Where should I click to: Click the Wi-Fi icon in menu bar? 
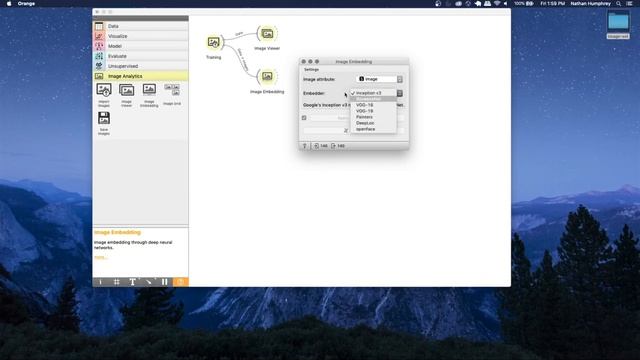tap(497, 3)
